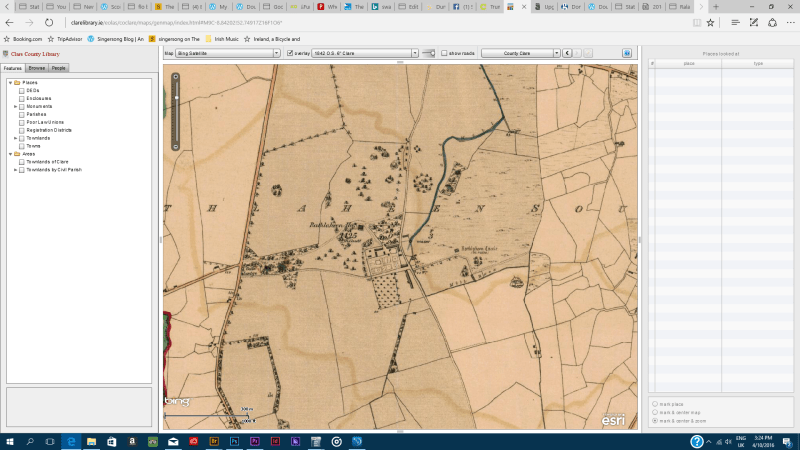This screenshot has width=800, height=450.
Task: Open the Bing Satellite base map dropdown
Action: pyautogui.click(x=228, y=52)
